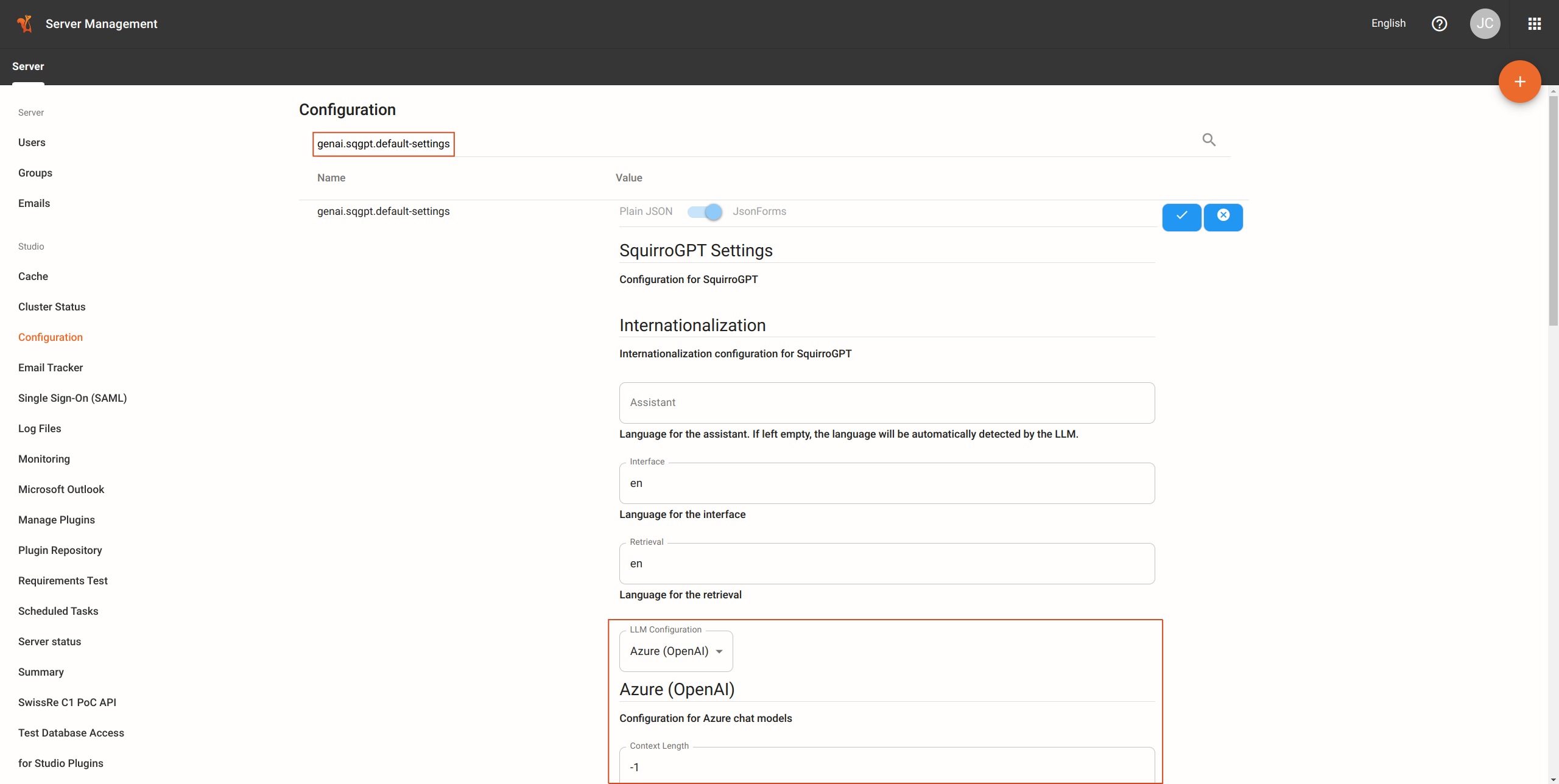This screenshot has height=784, width=1559.
Task: Open the apps grid icon
Action: click(x=1534, y=24)
